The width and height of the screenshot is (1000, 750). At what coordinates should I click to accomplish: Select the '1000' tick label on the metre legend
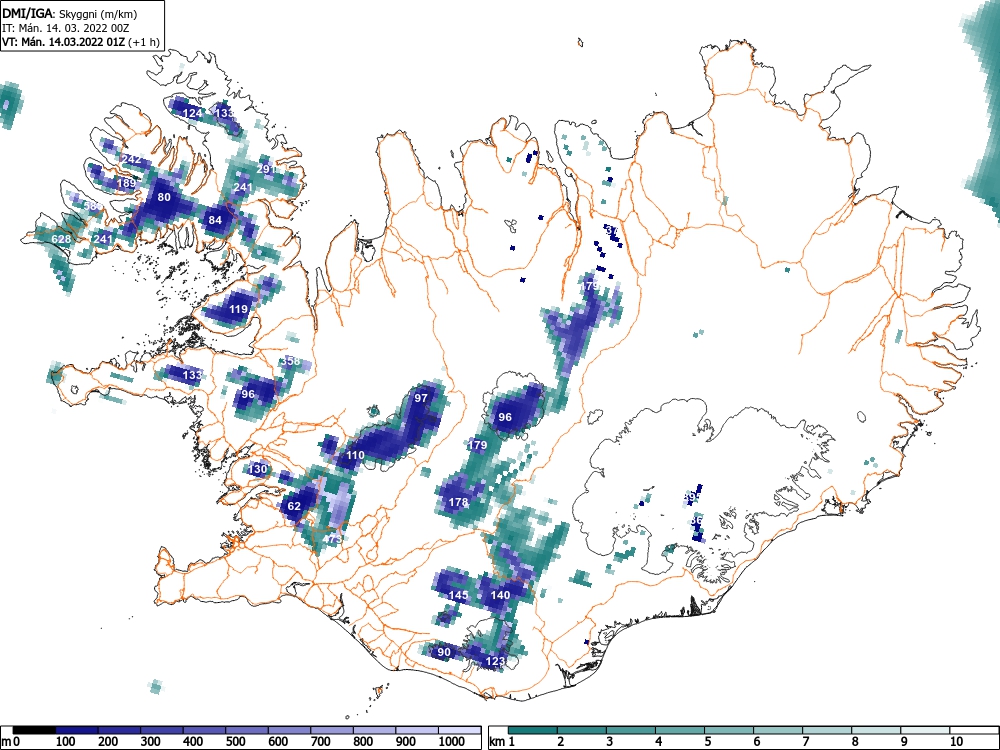pyautogui.click(x=452, y=742)
